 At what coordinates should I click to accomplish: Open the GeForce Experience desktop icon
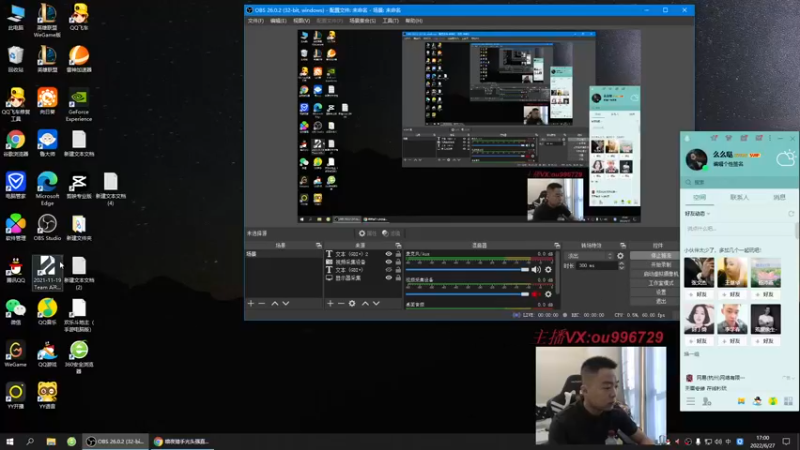(x=79, y=105)
